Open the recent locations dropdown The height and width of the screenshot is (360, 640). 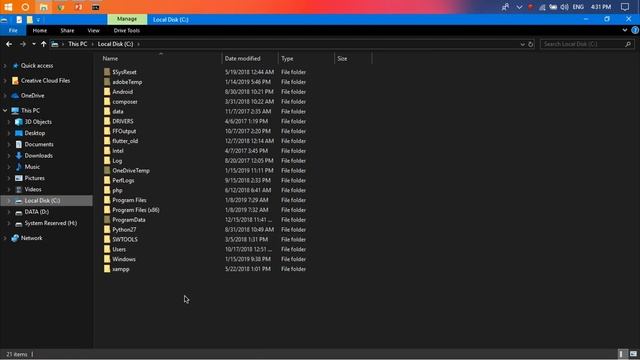[33, 44]
